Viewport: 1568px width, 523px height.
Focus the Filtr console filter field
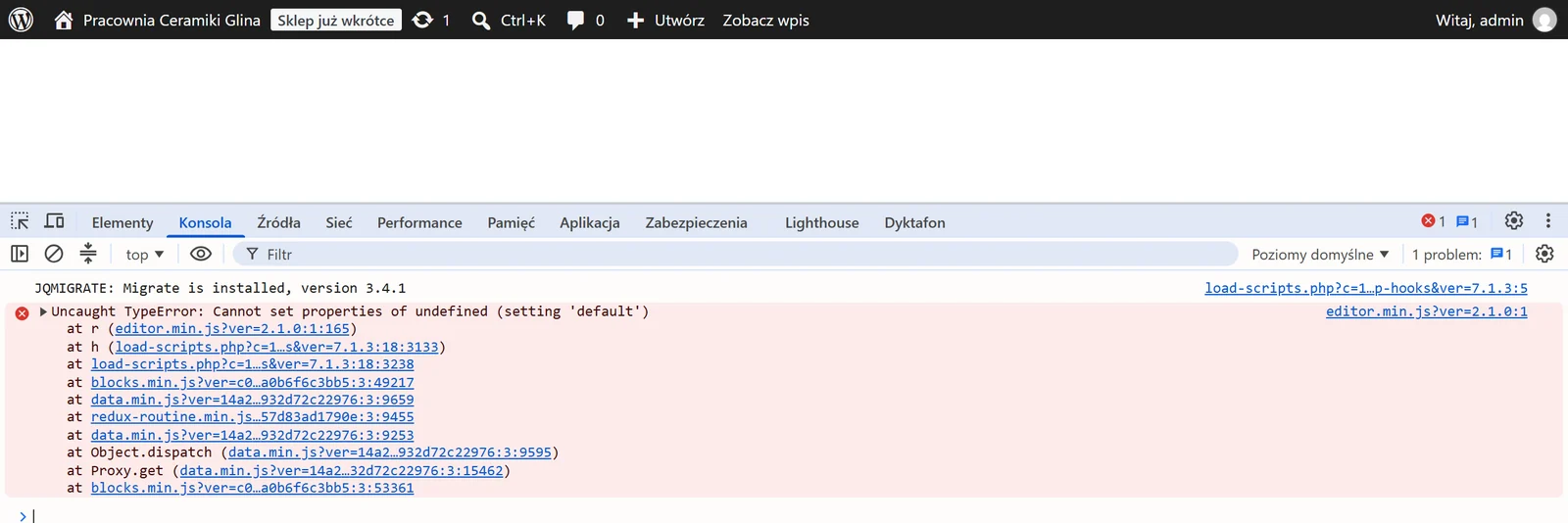tap(735, 255)
